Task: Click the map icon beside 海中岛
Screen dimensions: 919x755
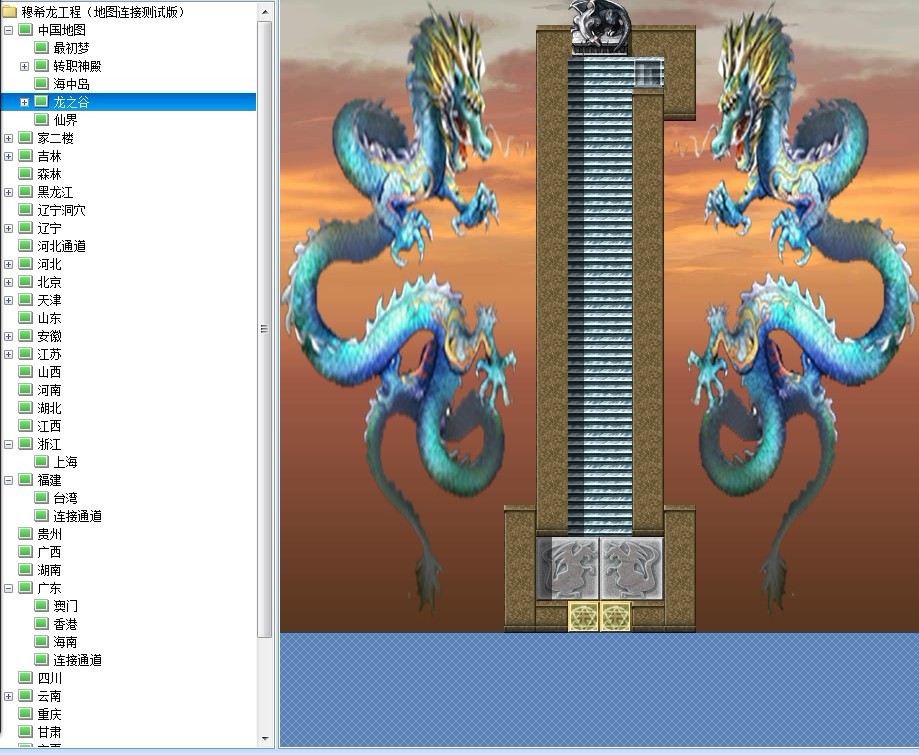Action: coord(41,84)
